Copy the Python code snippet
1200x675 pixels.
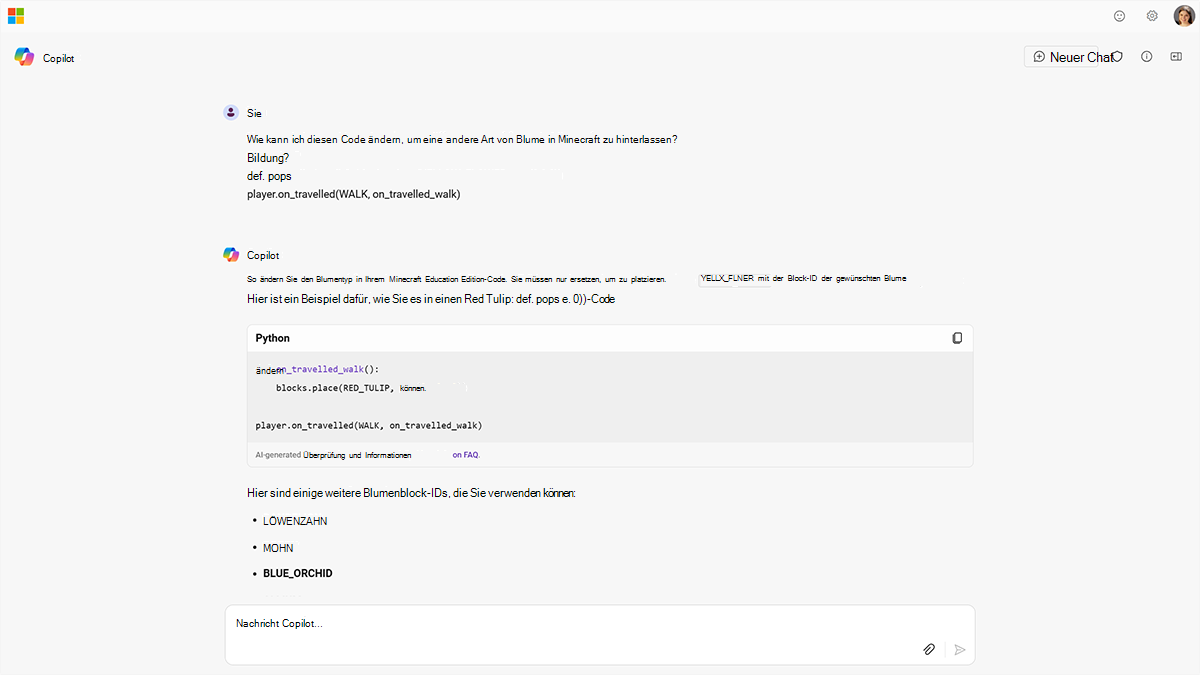(x=957, y=338)
